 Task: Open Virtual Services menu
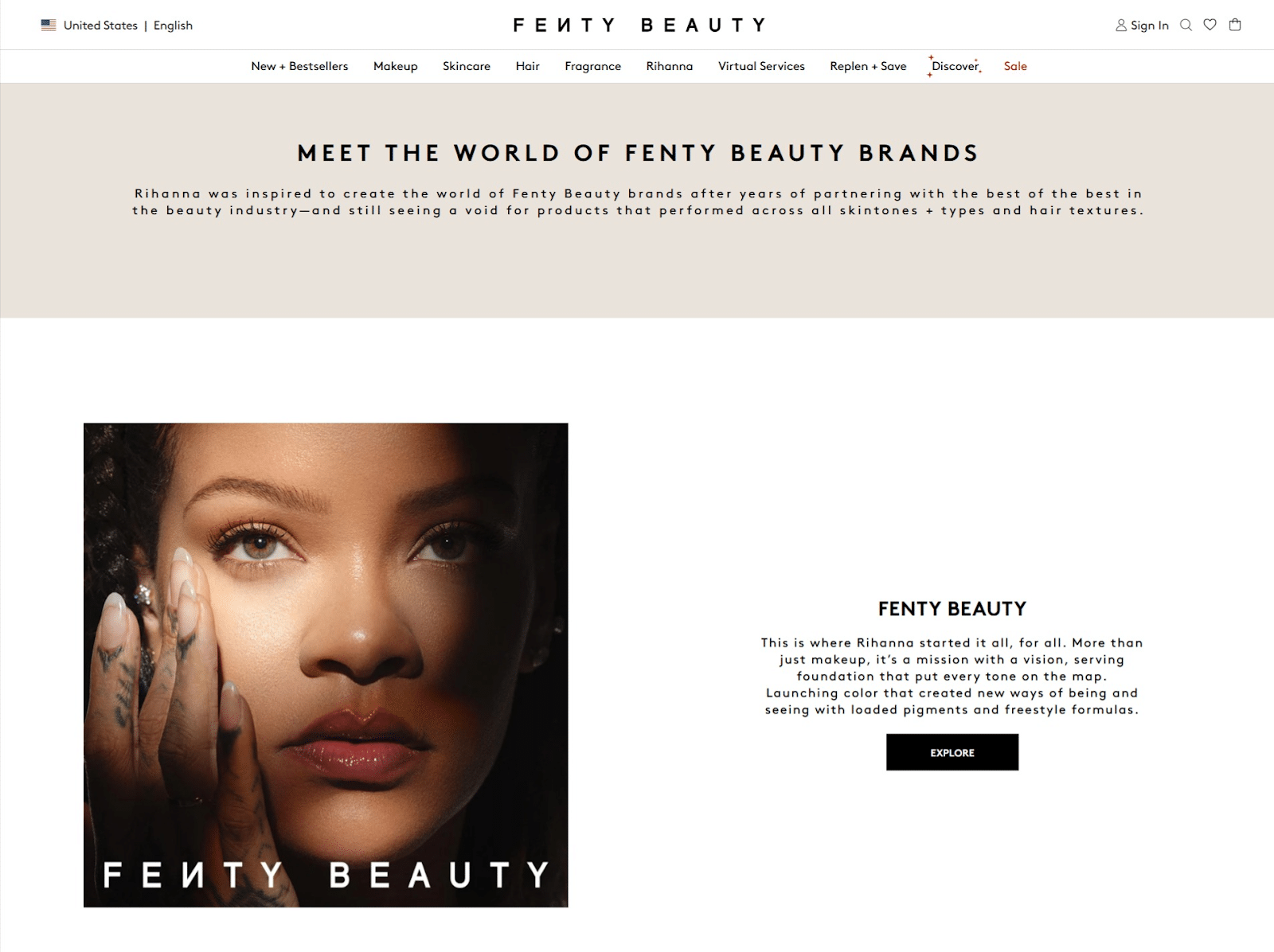pyautogui.click(x=761, y=66)
